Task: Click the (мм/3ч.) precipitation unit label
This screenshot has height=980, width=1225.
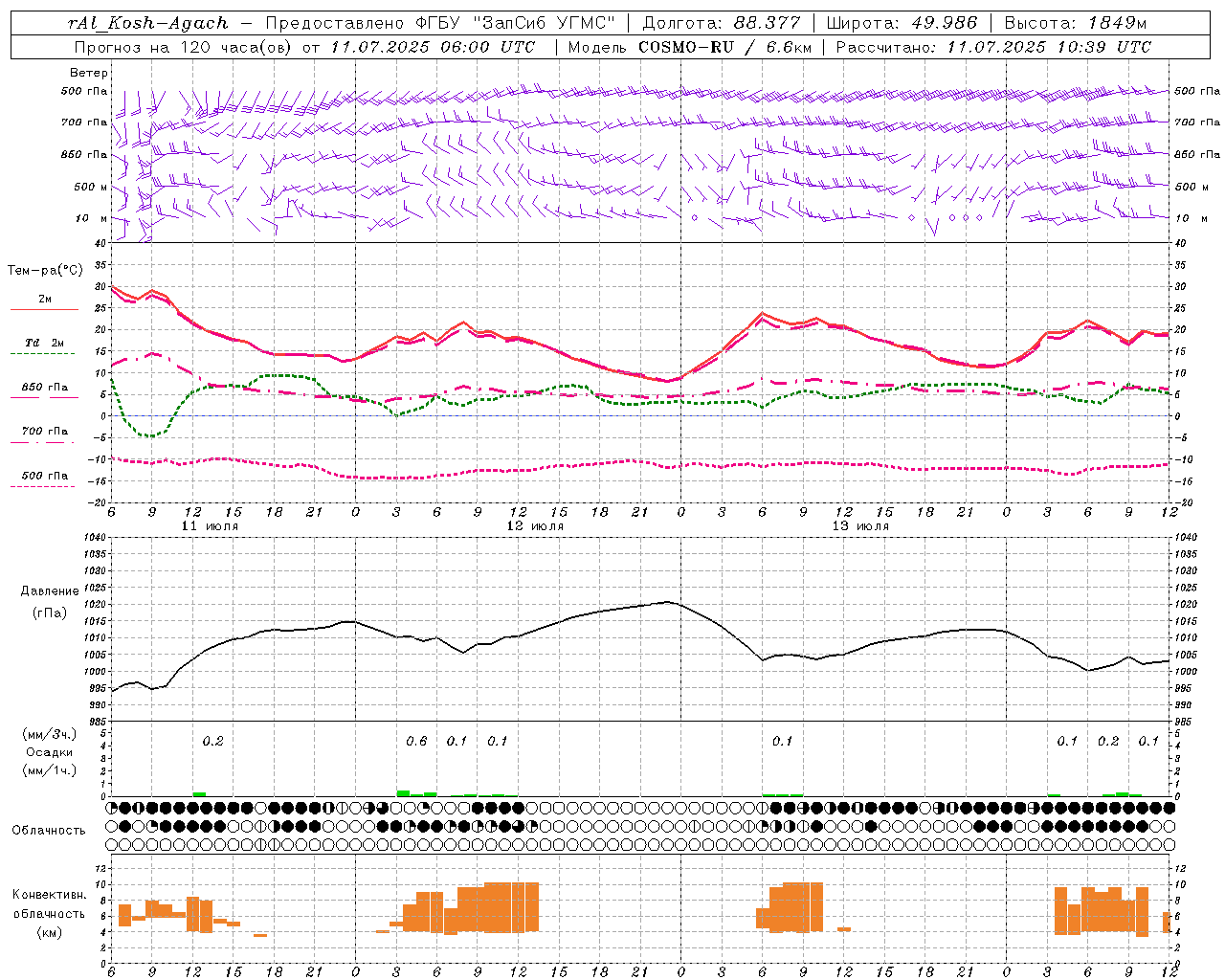Action: (50, 734)
